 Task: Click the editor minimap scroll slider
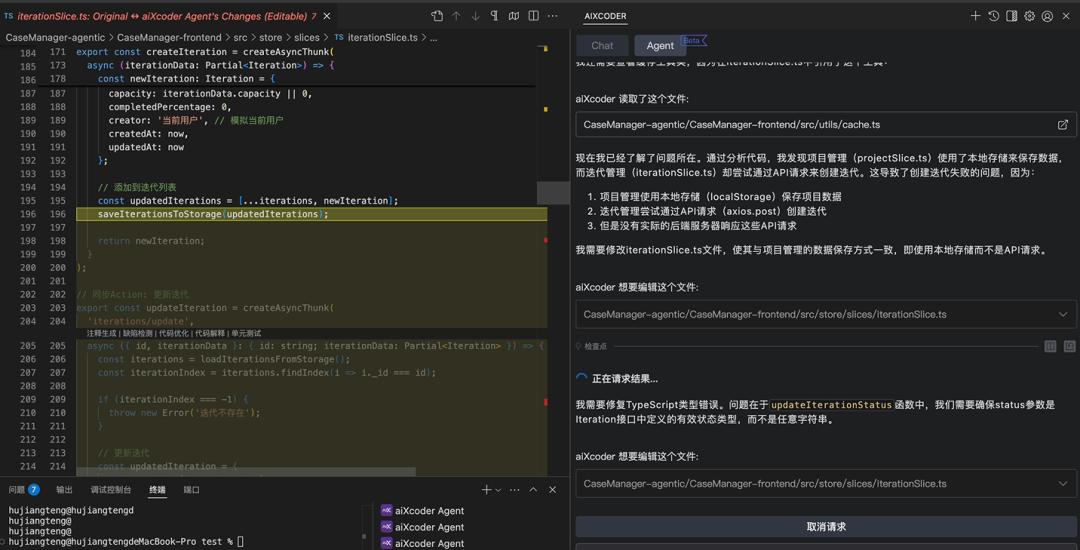(553, 193)
